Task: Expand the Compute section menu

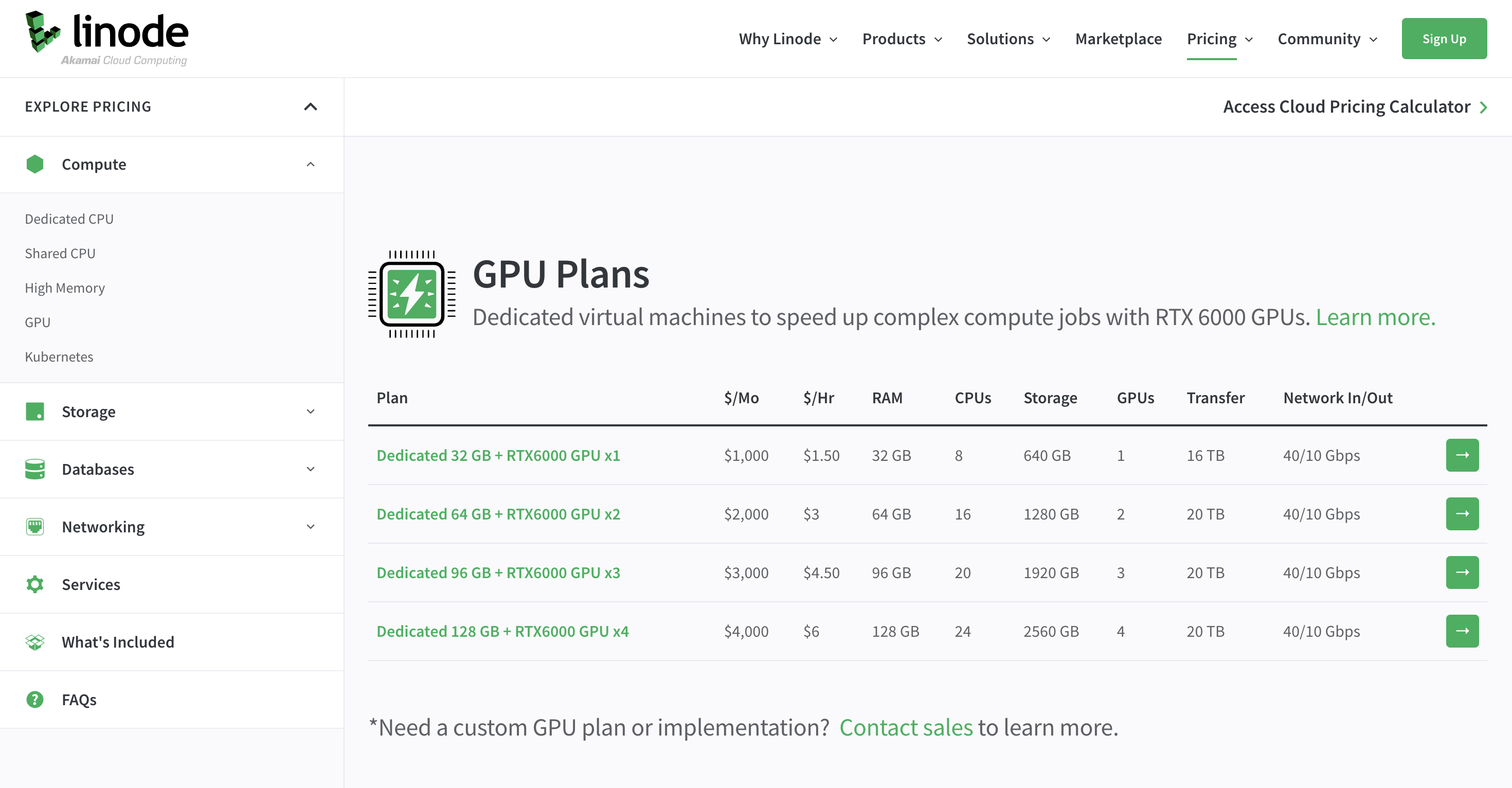Action: point(311,164)
